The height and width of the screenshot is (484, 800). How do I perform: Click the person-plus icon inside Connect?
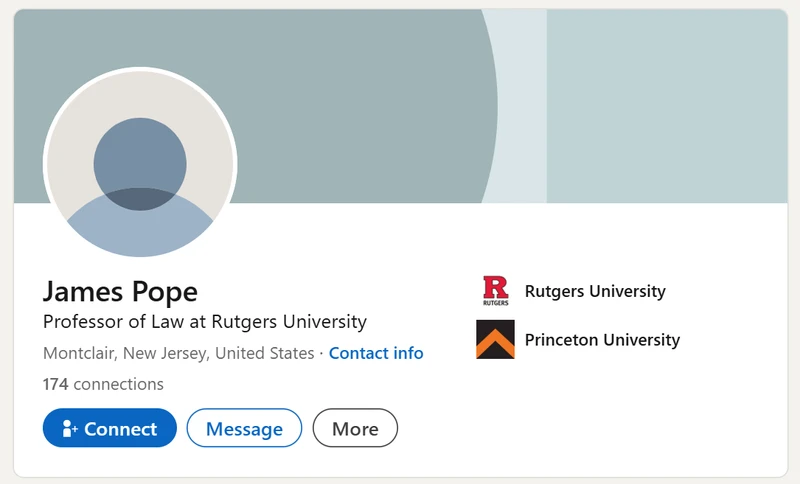pyautogui.click(x=69, y=428)
